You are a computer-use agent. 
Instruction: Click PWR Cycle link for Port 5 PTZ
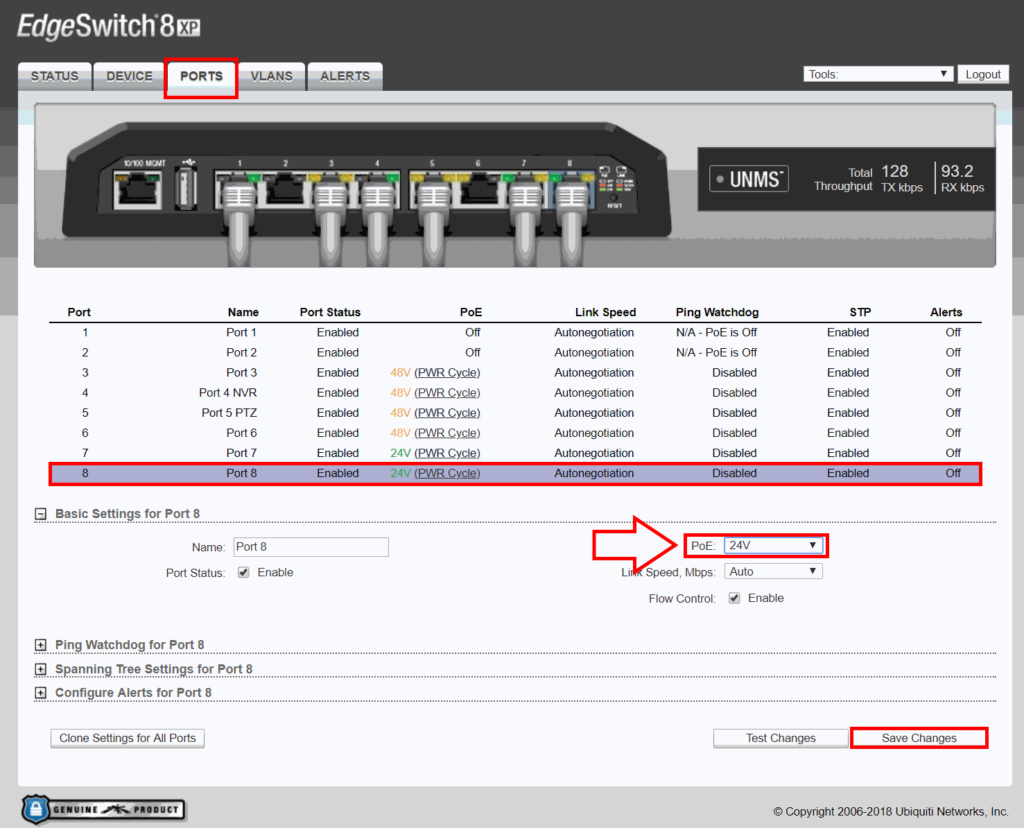447,413
